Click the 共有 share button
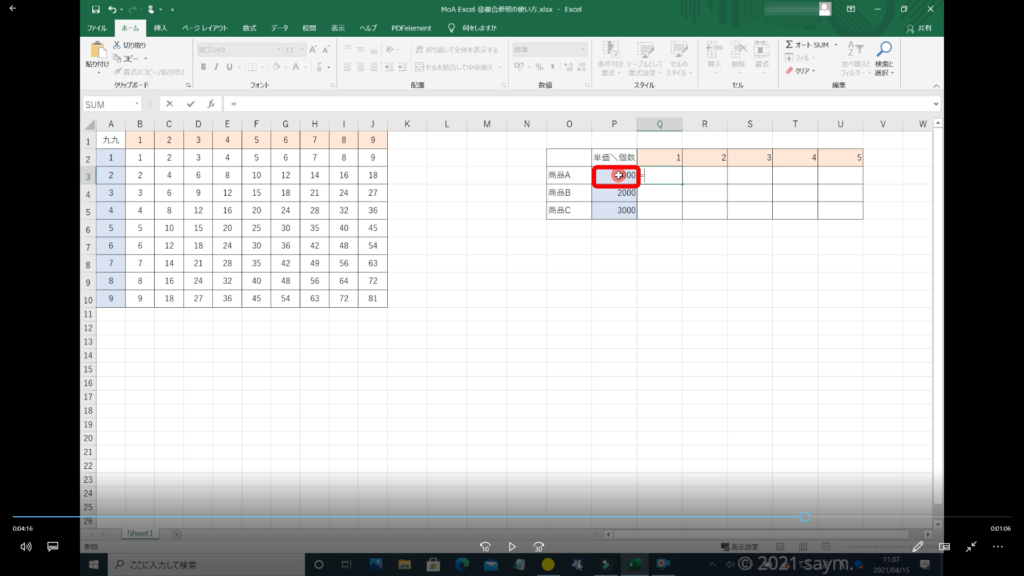 [x=918, y=29]
